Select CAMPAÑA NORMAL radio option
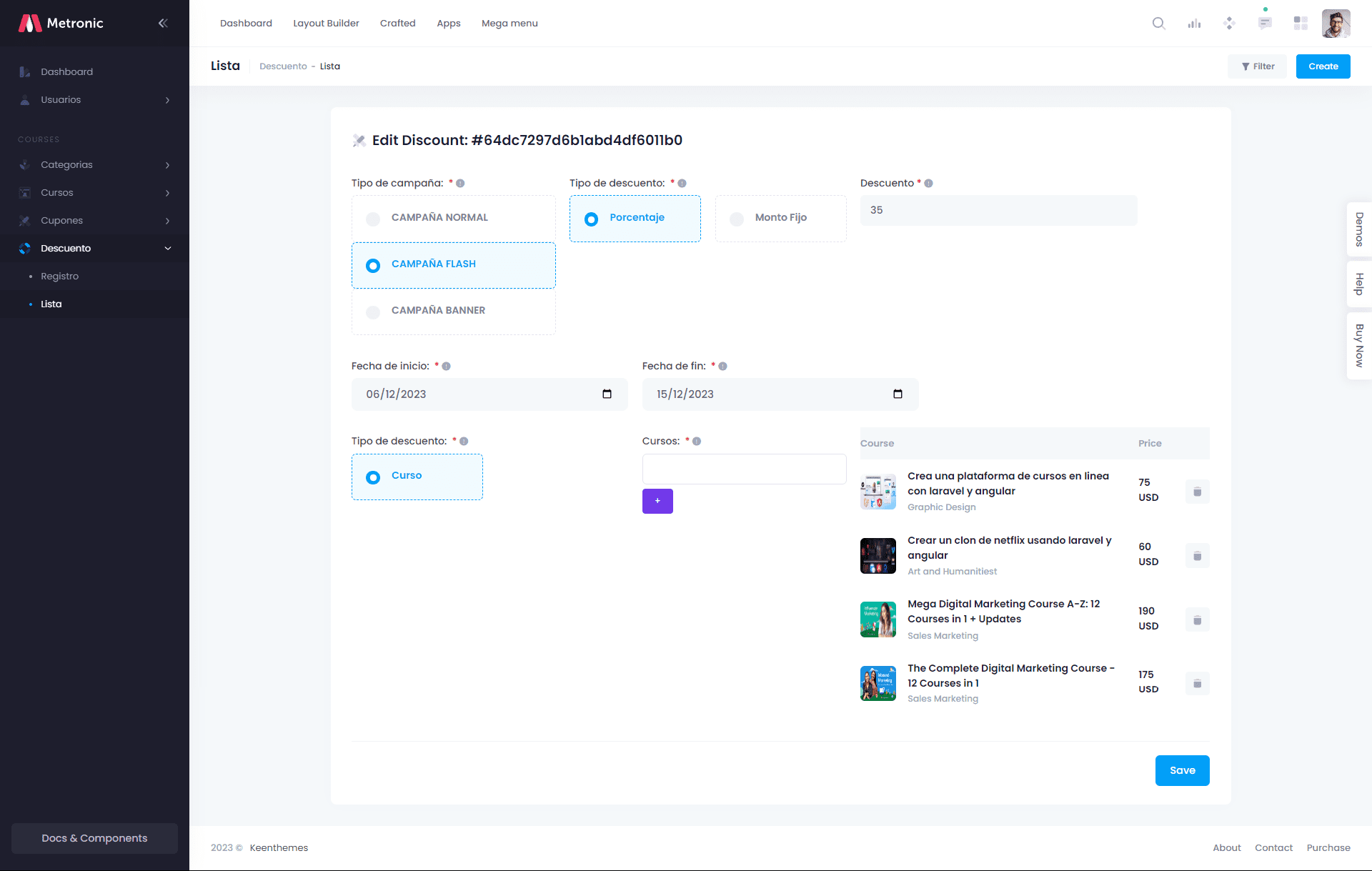 (x=373, y=219)
